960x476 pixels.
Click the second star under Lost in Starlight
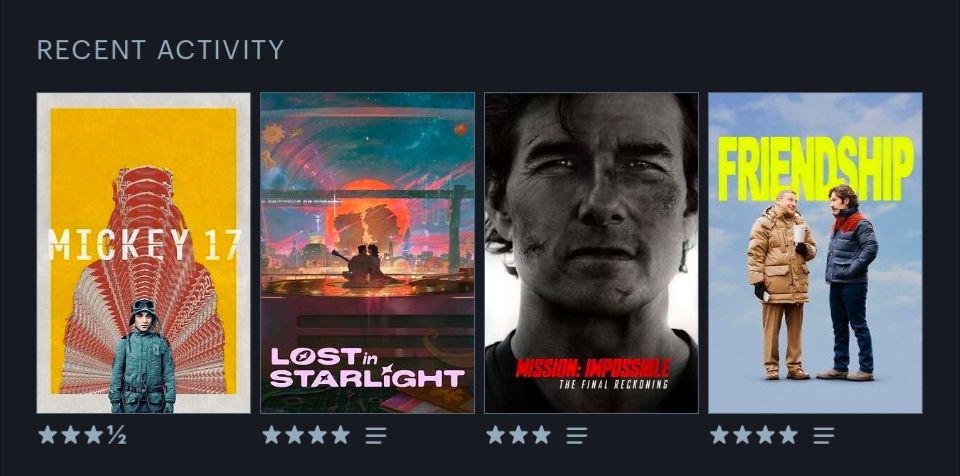click(x=294, y=435)
